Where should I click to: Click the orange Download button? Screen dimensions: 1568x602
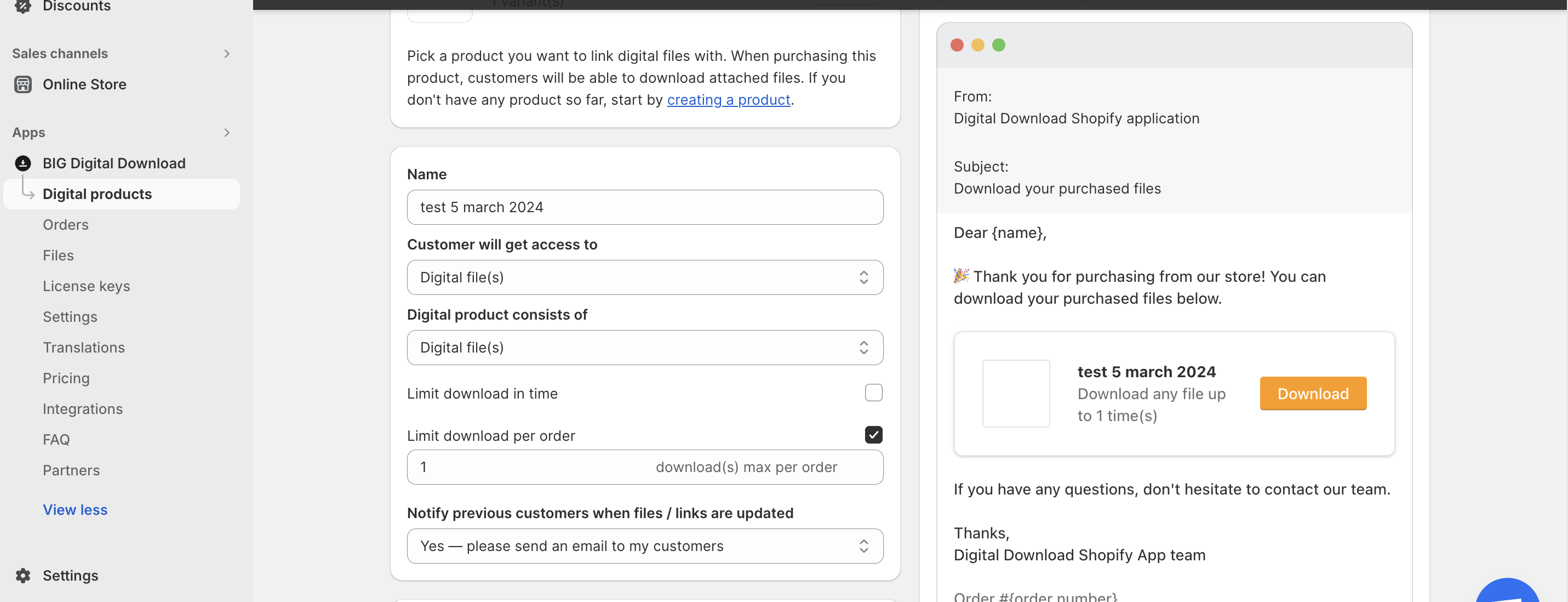click(x=1312, y=394)
